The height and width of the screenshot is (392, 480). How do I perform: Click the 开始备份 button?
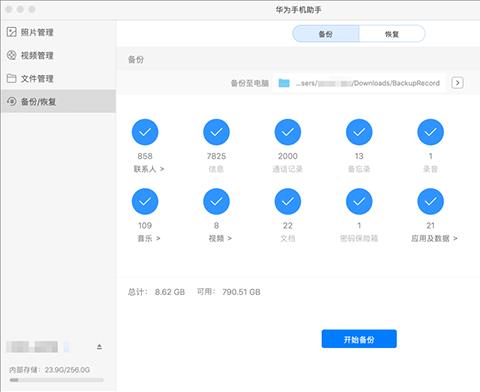click(359, 339)
